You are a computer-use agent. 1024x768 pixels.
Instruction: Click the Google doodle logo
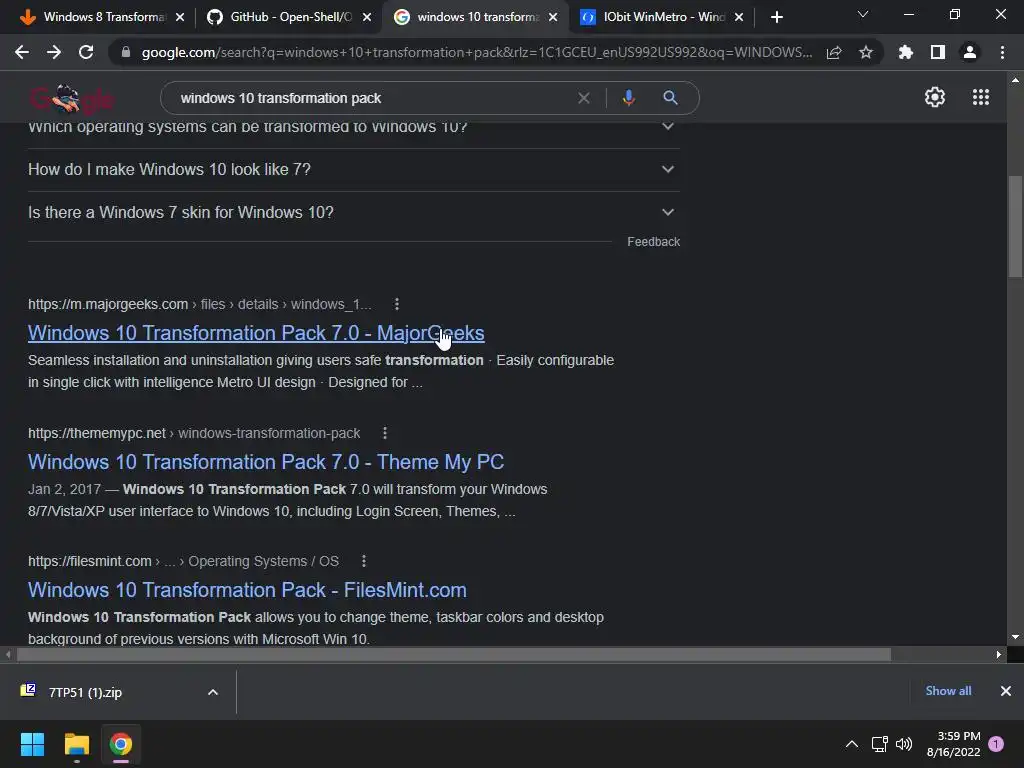tap(72, 99)
